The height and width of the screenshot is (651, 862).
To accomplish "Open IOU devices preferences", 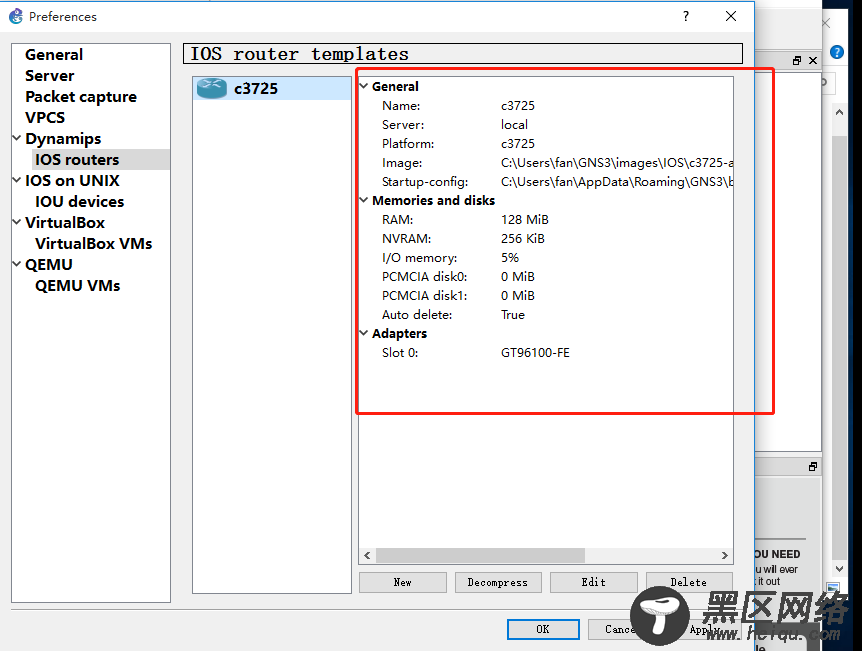I will (80, 202).
